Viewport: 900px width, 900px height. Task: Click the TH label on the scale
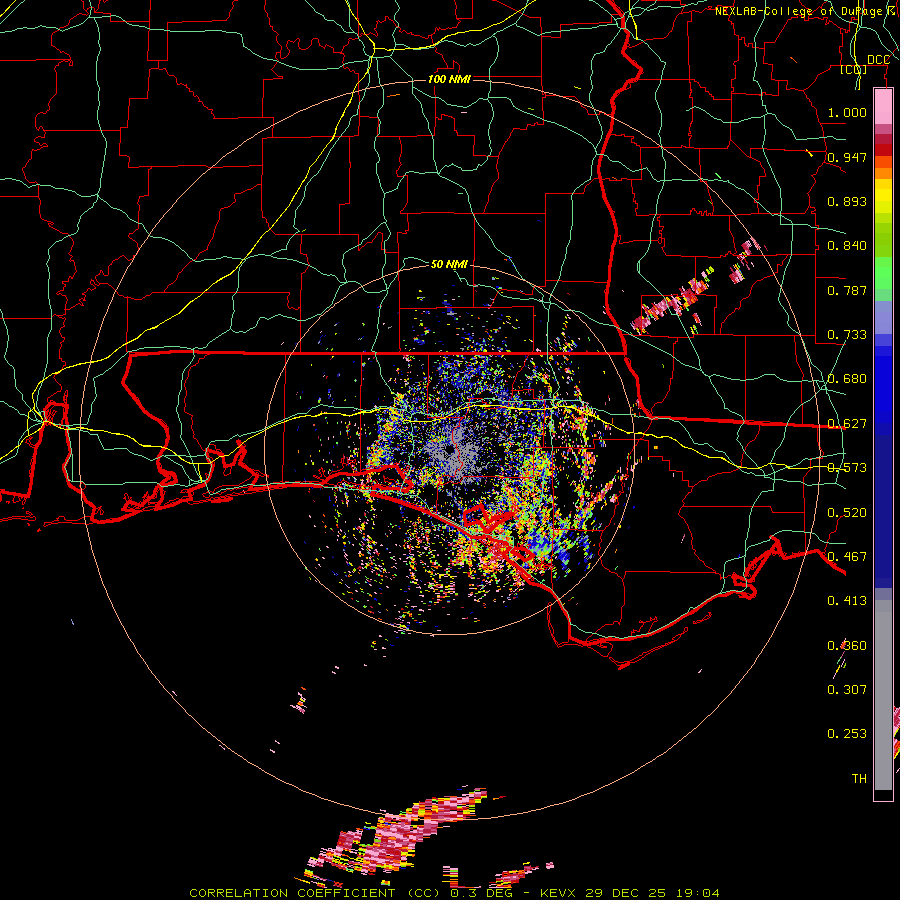coord(859,779)
